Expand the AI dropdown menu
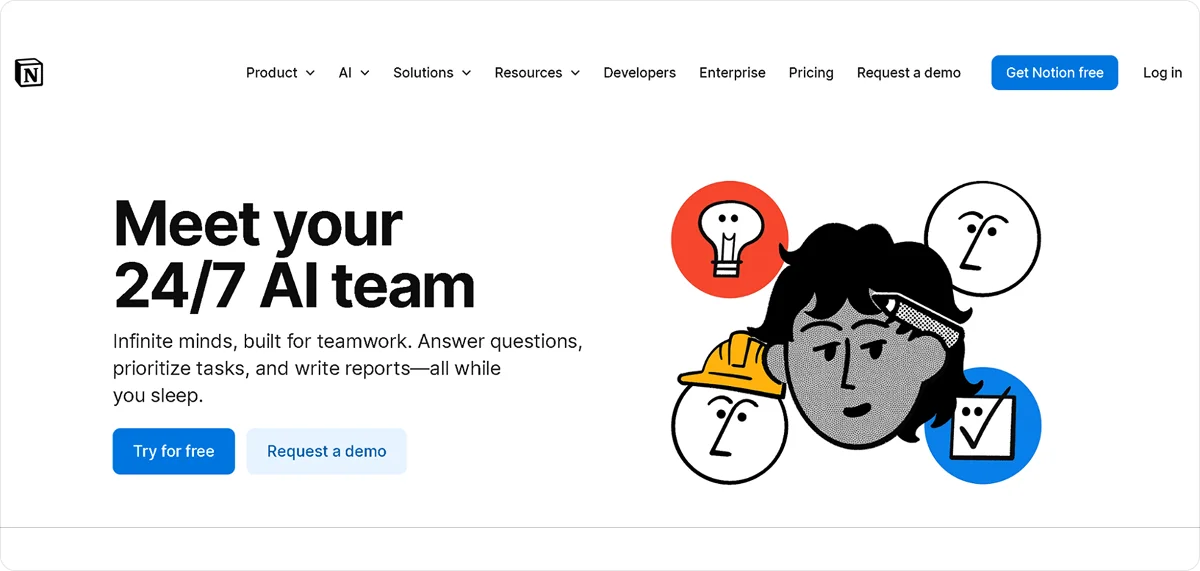1200x571 pixels. pos(354,73)
